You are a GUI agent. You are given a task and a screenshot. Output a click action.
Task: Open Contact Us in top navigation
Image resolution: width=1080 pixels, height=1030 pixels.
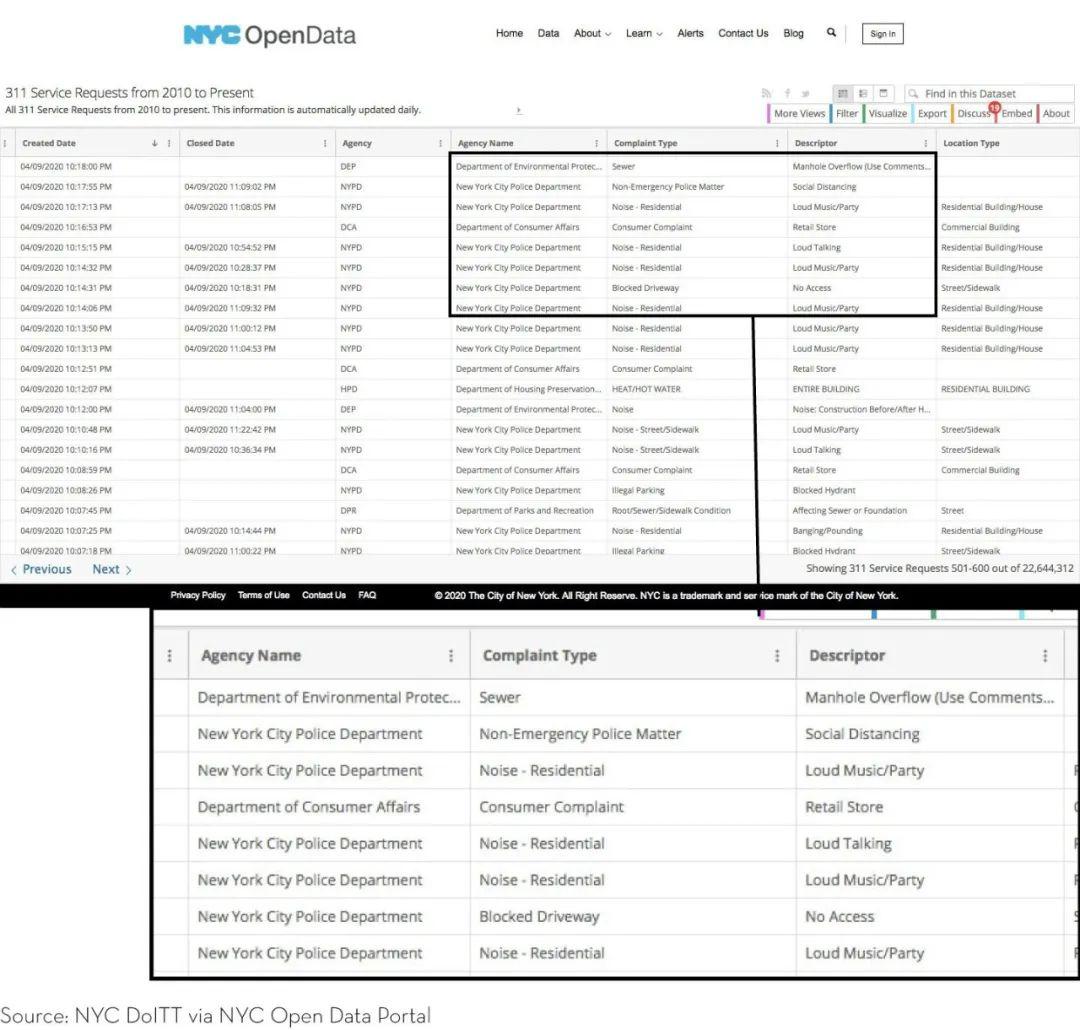point(742,33)
